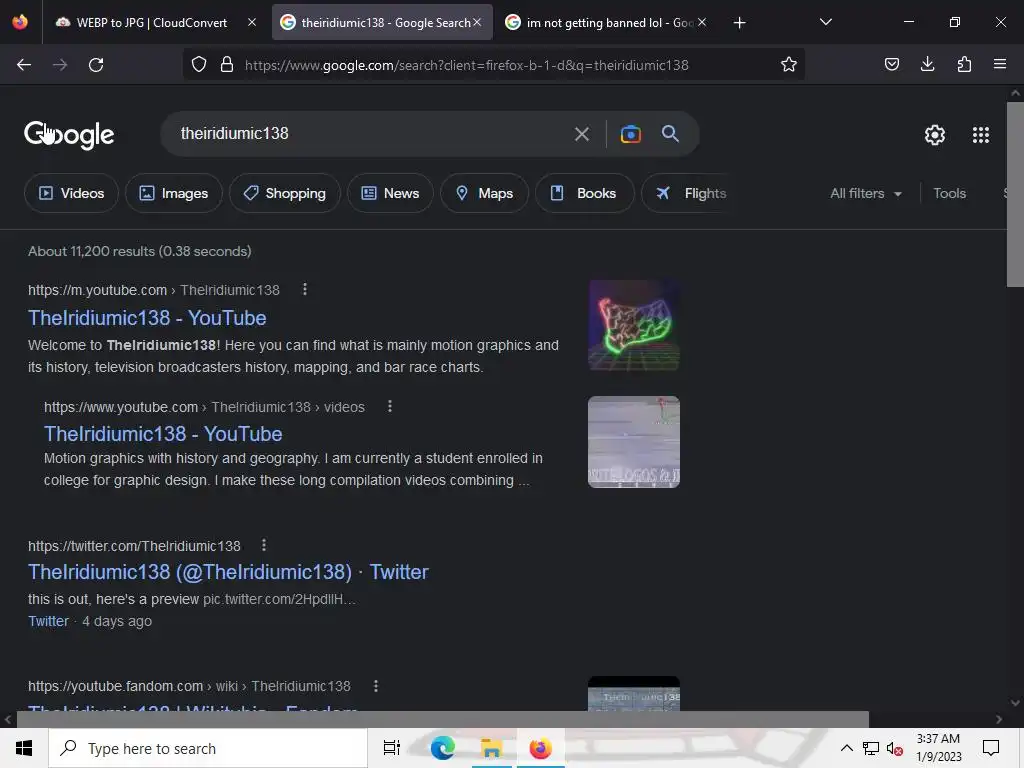This screenshot has width=1024, height=768.
Task: Click the Firefox back arrow
Action: pyautogui.click(x=24, y=65)
